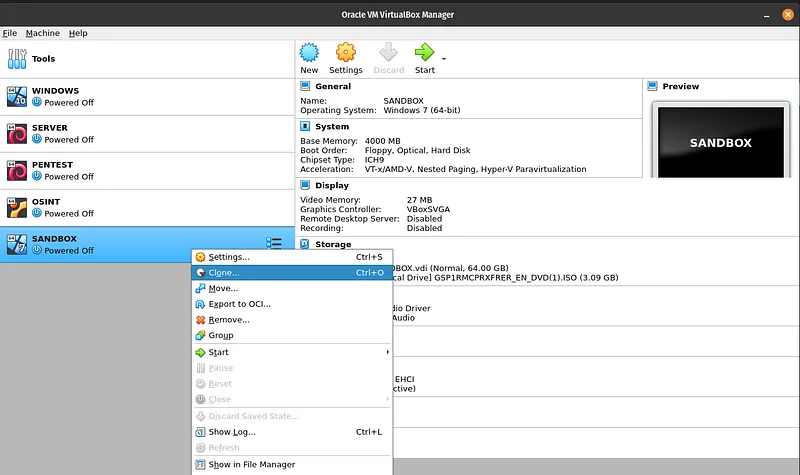Click the New machine toolbar icon
800x475 pixels.
pyautogui.click(x=309, y=52)
